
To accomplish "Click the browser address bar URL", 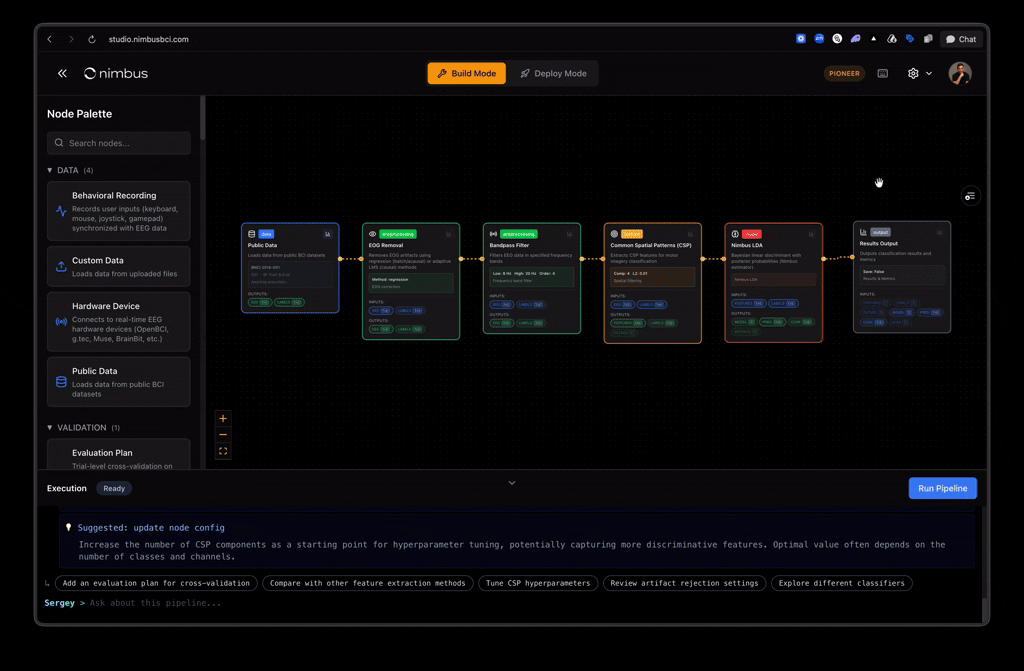I will (148, 39).
